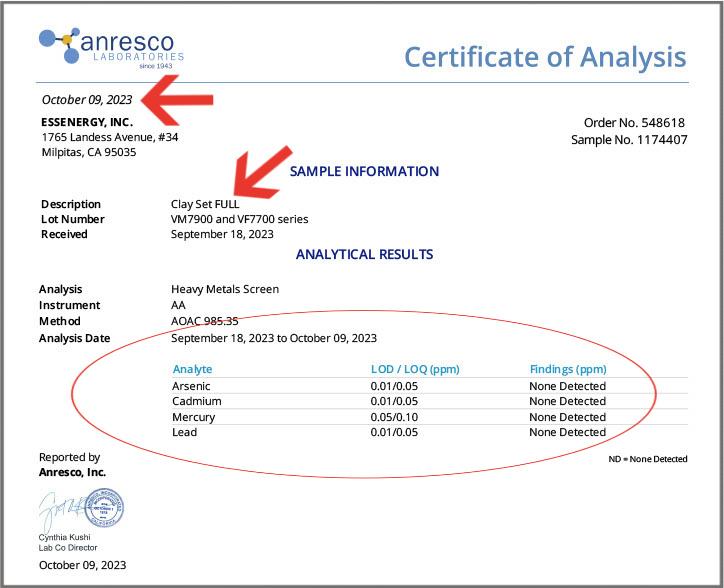Select the Heavy Metals Screen value

(x=225, y=289)
